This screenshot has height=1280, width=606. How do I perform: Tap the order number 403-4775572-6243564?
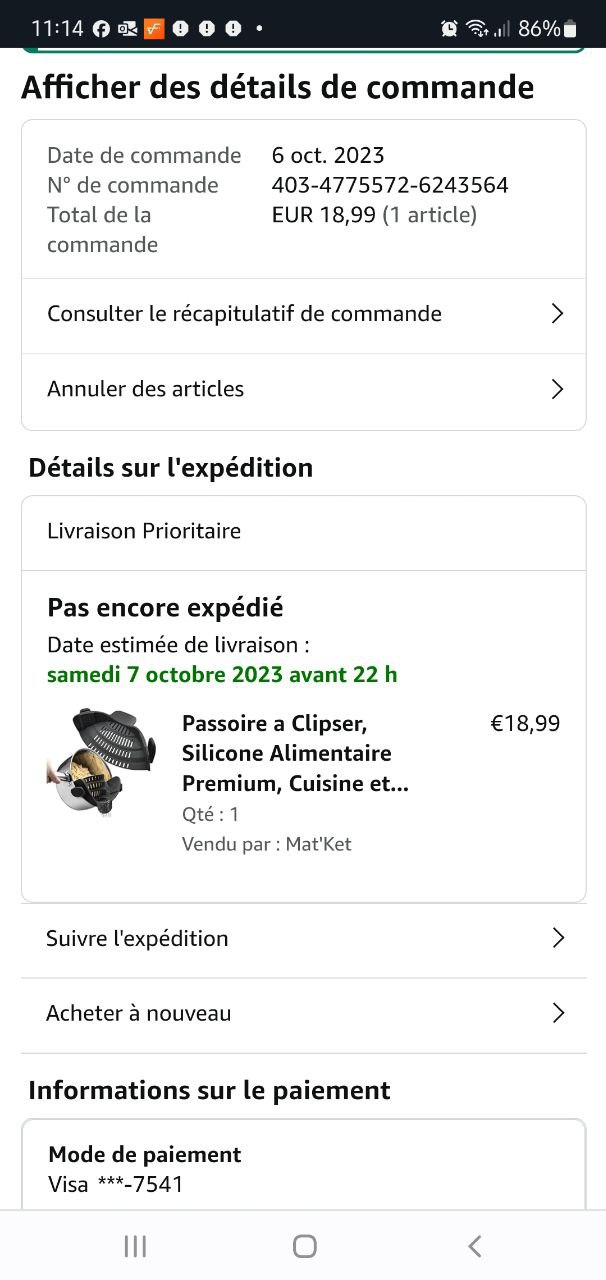390,185
